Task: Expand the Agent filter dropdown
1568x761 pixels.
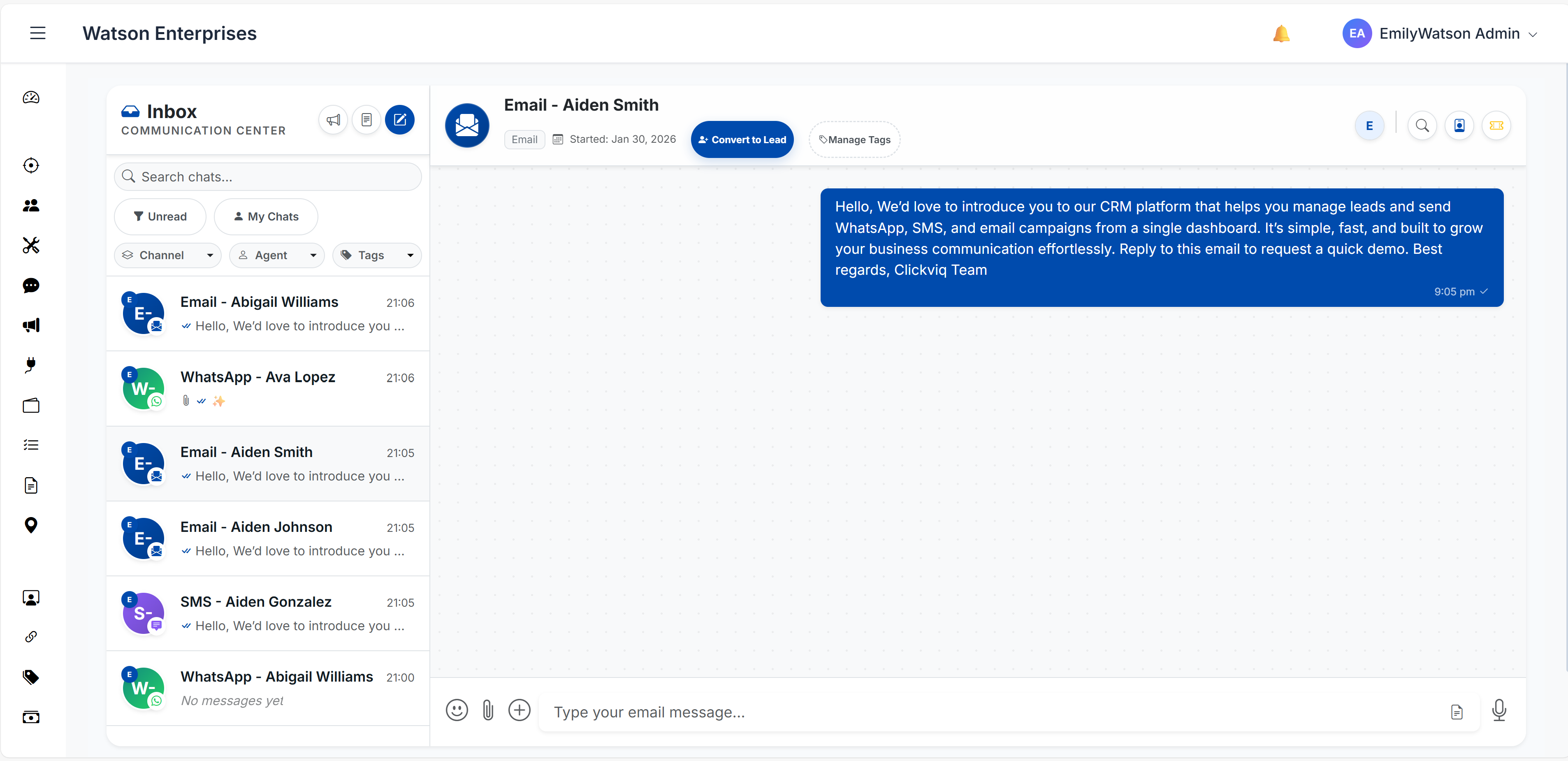Action: pos(277,255)
